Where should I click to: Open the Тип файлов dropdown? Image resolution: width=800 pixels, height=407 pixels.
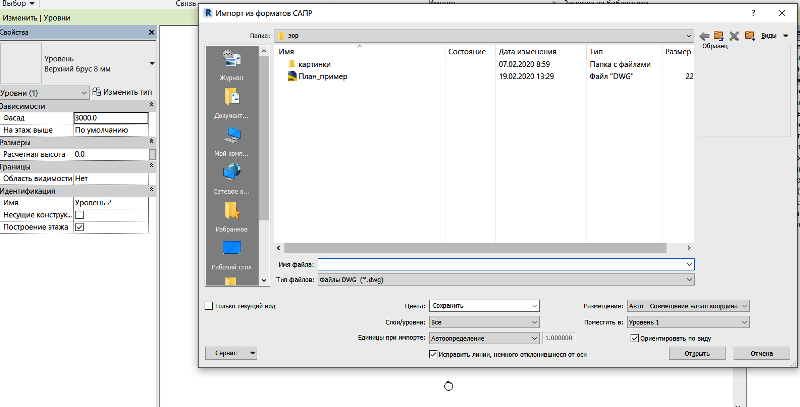click(506, 279)
